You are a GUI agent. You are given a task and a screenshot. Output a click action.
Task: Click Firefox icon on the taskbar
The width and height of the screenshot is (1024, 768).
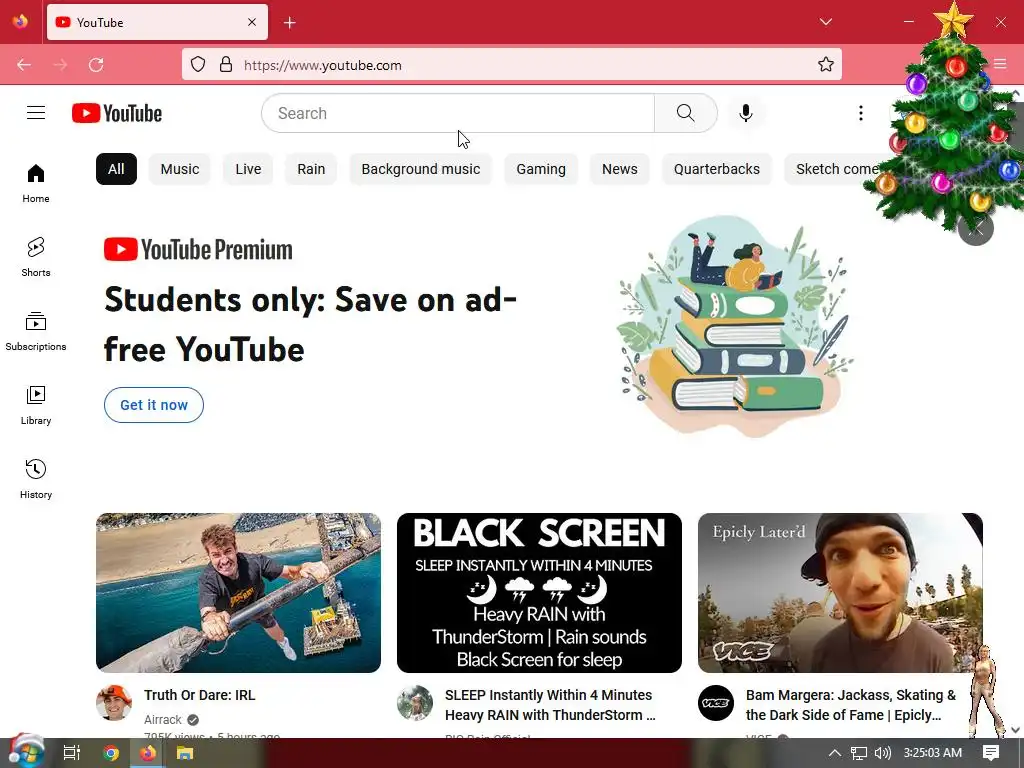pyautogui.click(x=148, y=753)
